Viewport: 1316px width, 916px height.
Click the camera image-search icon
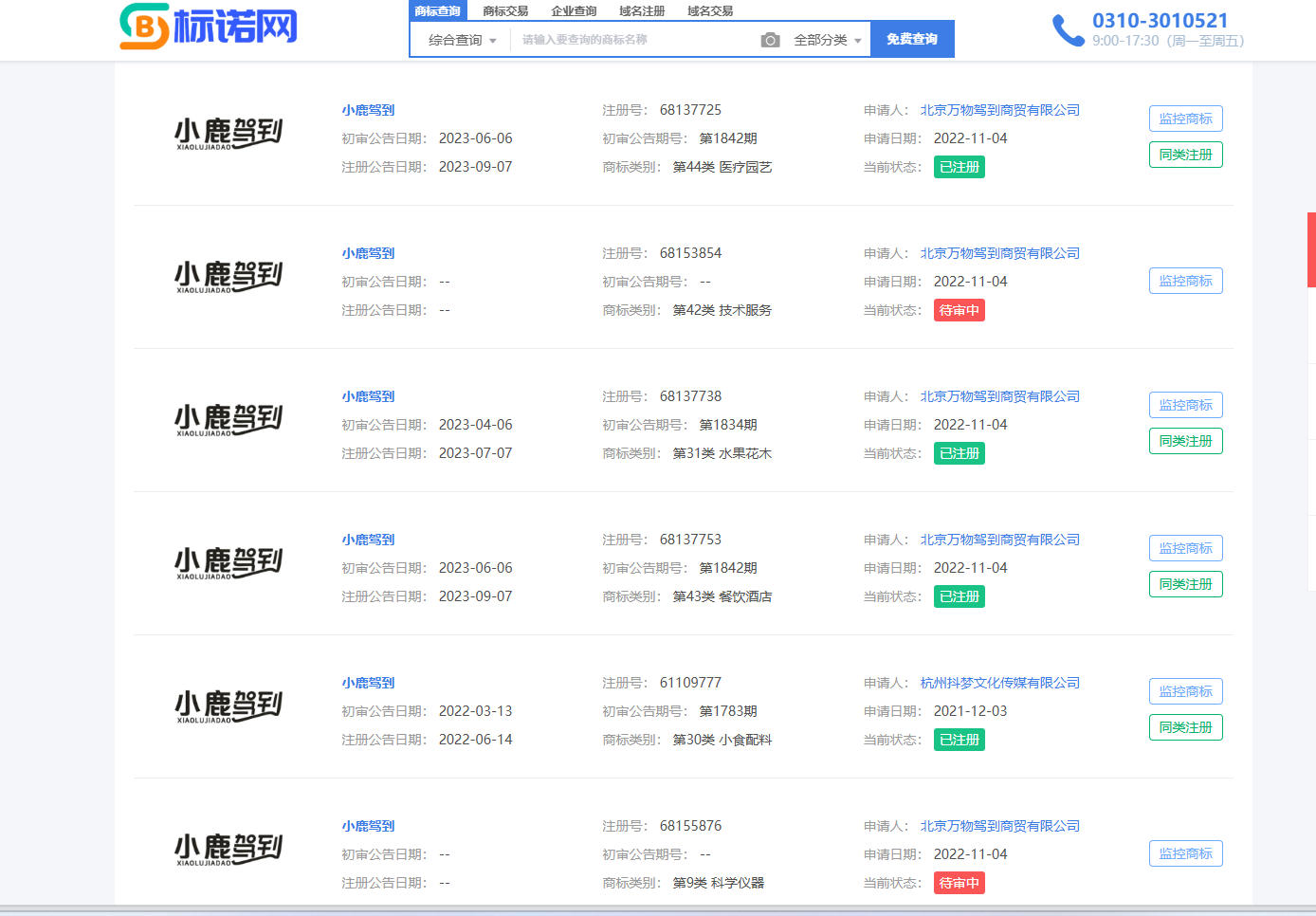coord(770,40)
